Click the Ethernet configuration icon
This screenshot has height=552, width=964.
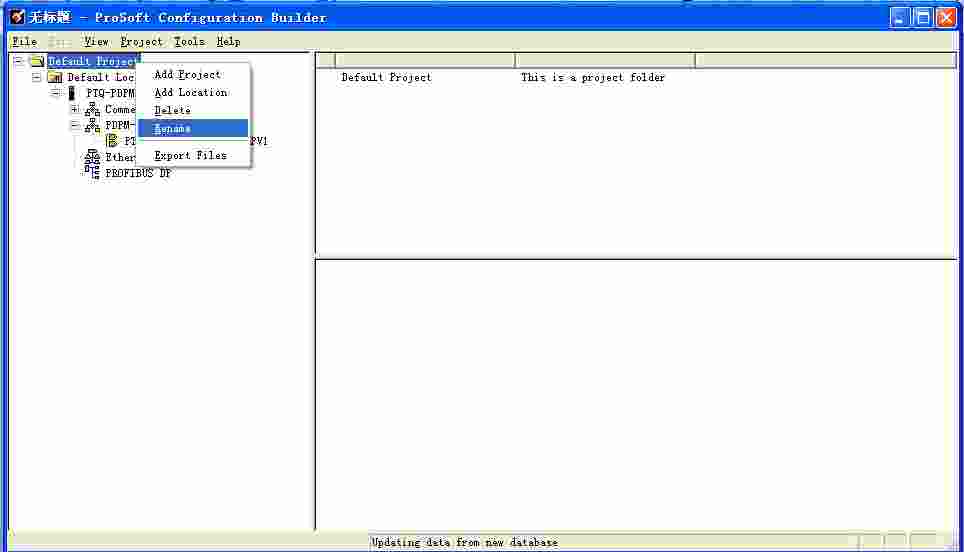[92, 157]
